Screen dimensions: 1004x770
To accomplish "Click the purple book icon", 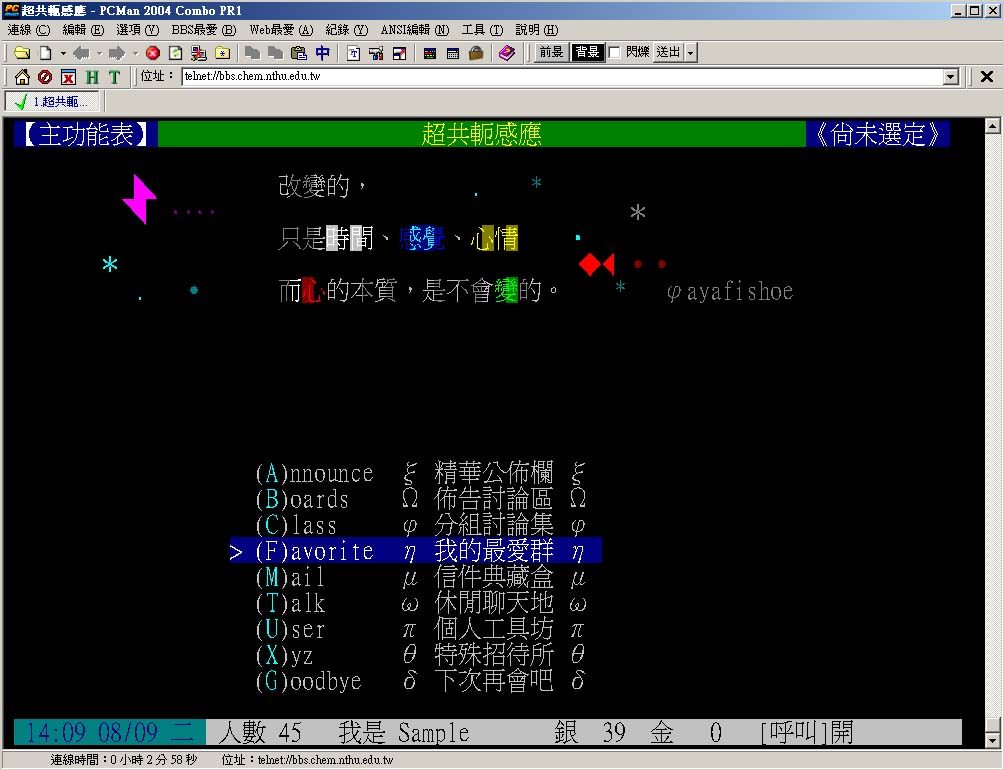I will [507, 53].
